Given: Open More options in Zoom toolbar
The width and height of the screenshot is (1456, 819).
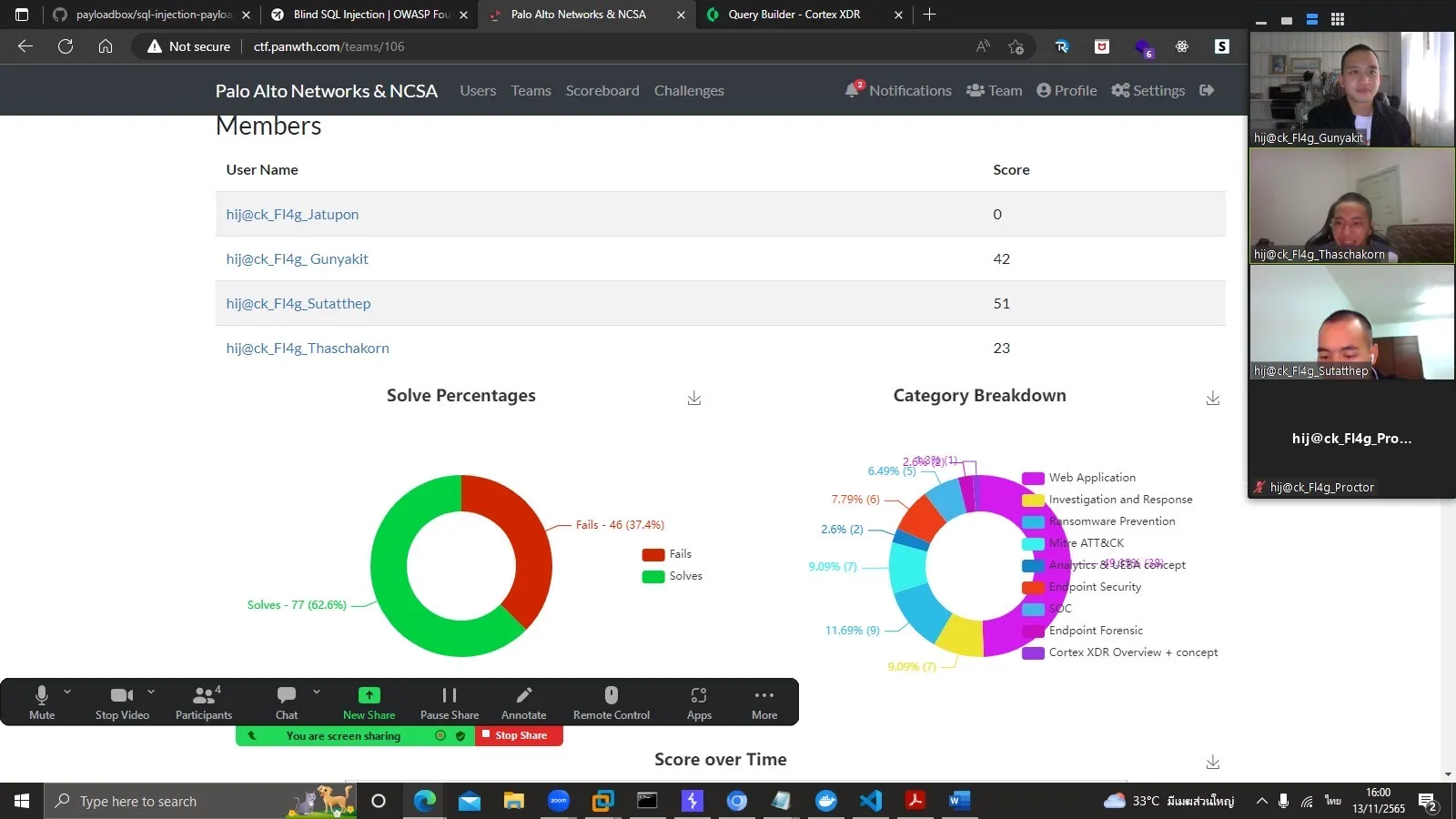Looking at the screenshot, I should [764, 703].
